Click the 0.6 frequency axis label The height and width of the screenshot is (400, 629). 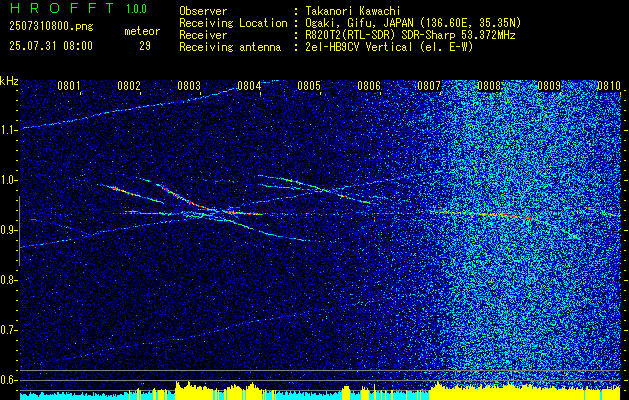[9, 380]
